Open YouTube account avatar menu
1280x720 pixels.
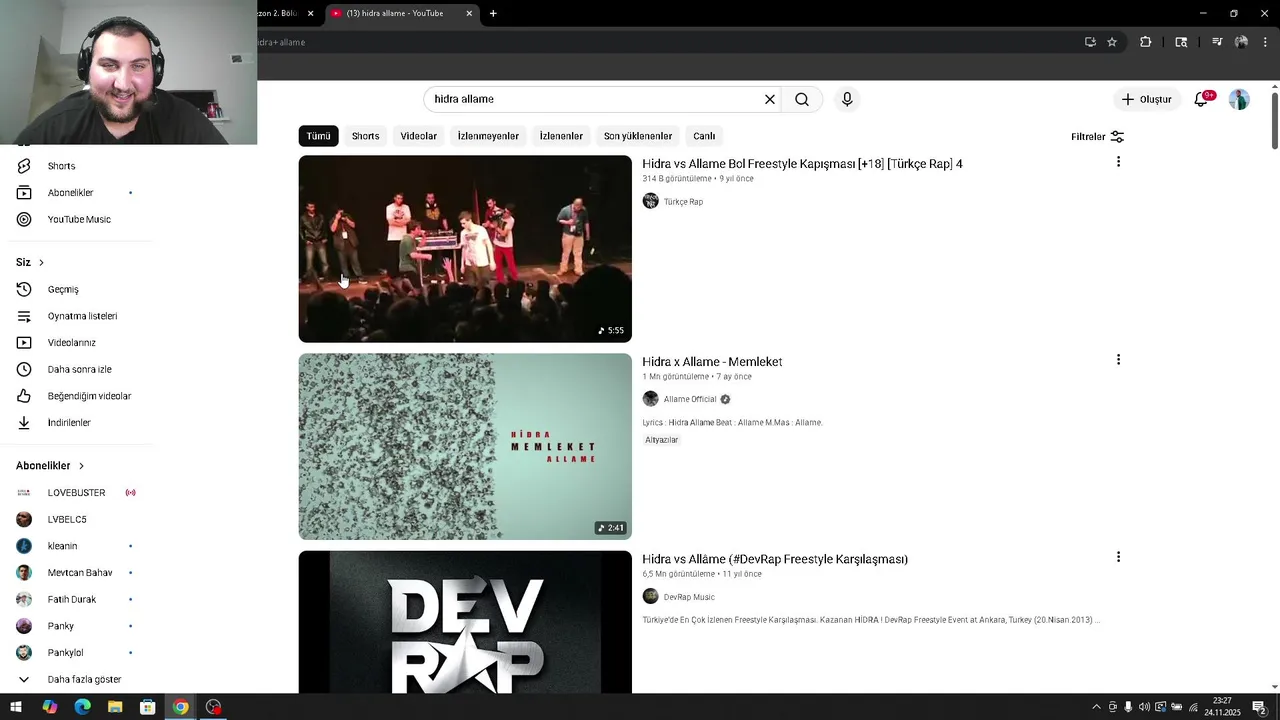click(x=1239, y=99)
